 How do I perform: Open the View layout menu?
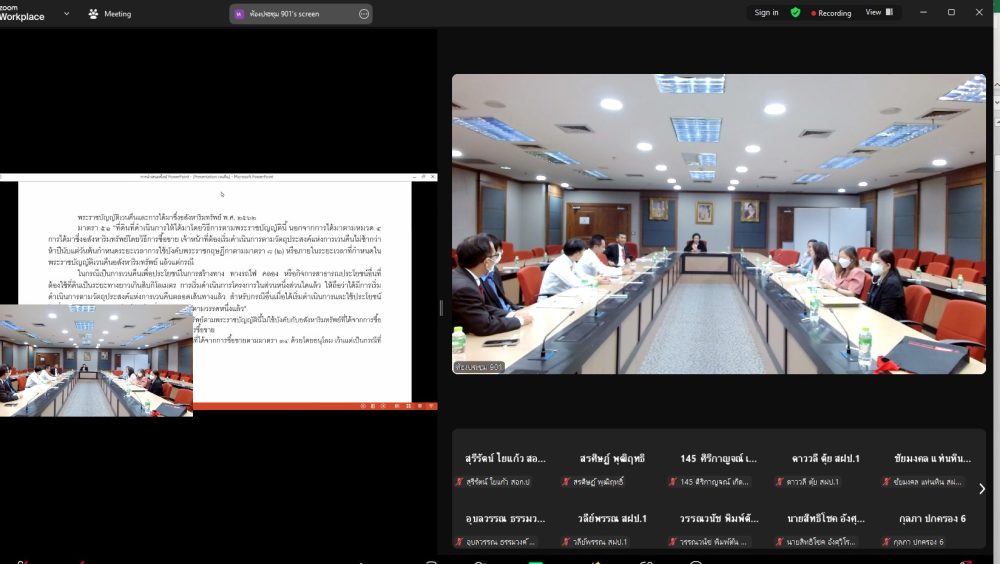click(878, 13)
